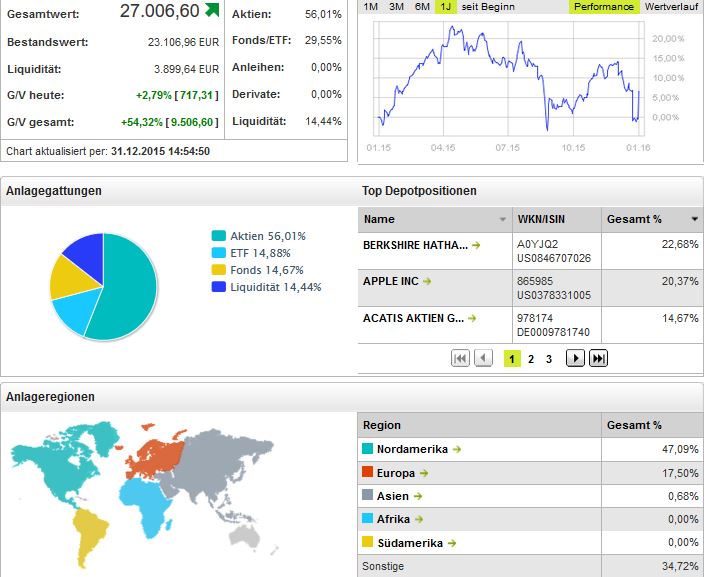This screenshot has height=577, width=706.
Task: Click the green arrow next to APPLE INC
Action: tap(427, 282)
